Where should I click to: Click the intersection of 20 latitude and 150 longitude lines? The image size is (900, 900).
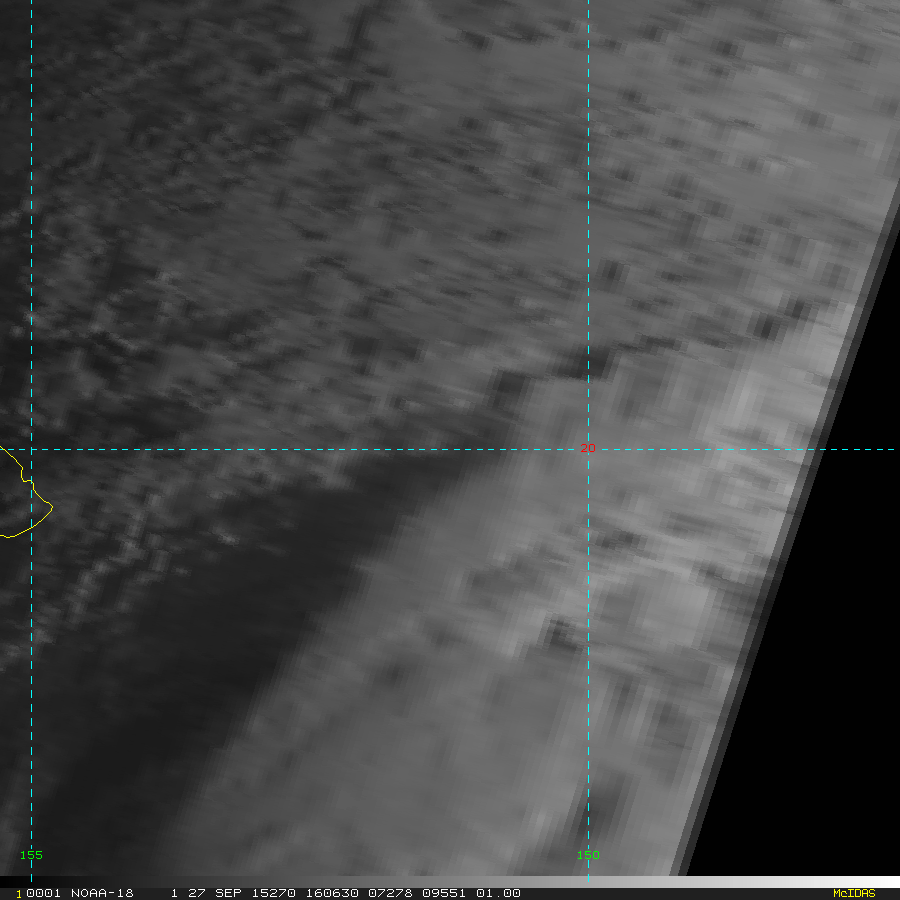point(588,449)
